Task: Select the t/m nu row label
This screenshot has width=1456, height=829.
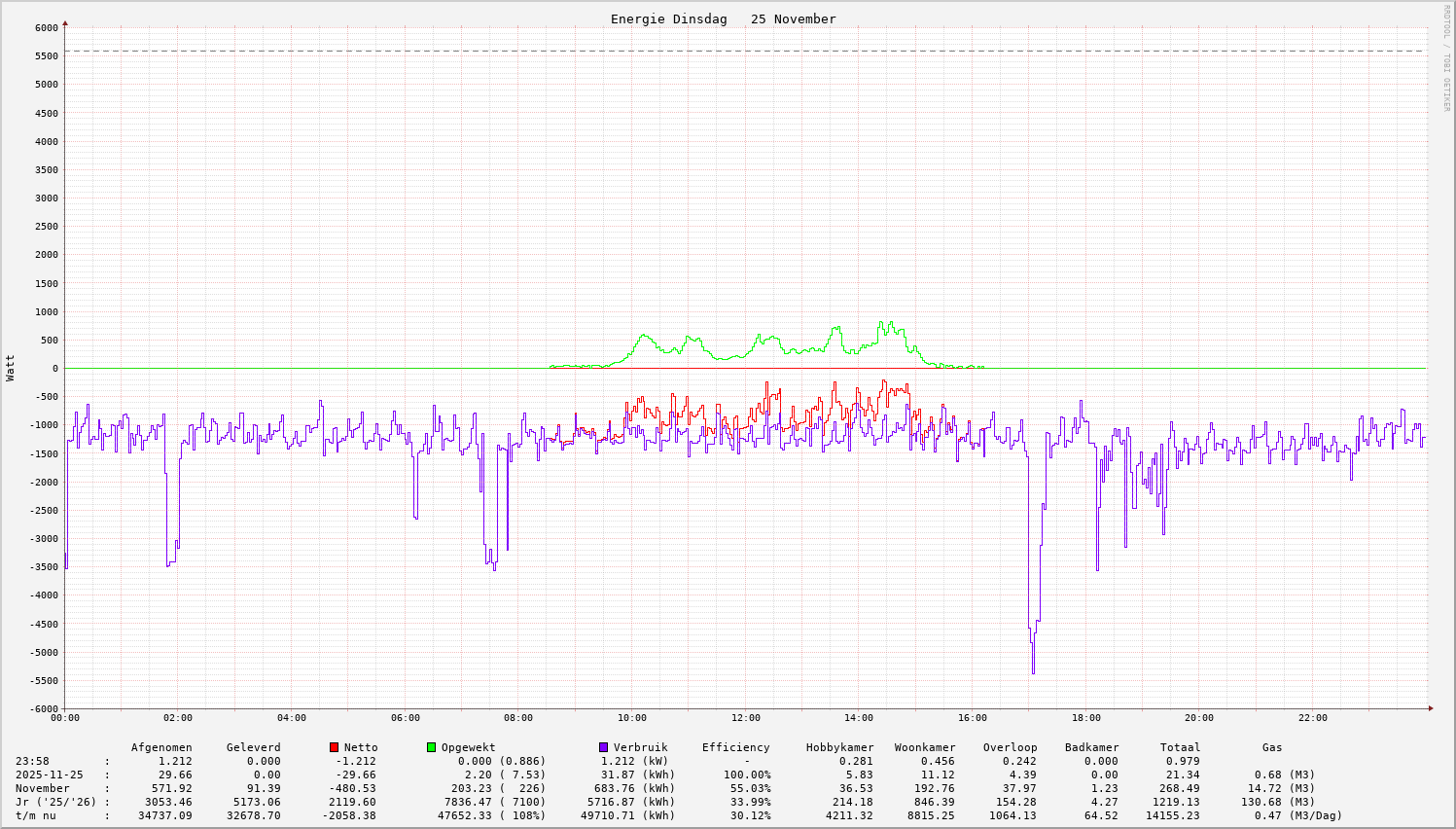Action: [x=36, y=816]
